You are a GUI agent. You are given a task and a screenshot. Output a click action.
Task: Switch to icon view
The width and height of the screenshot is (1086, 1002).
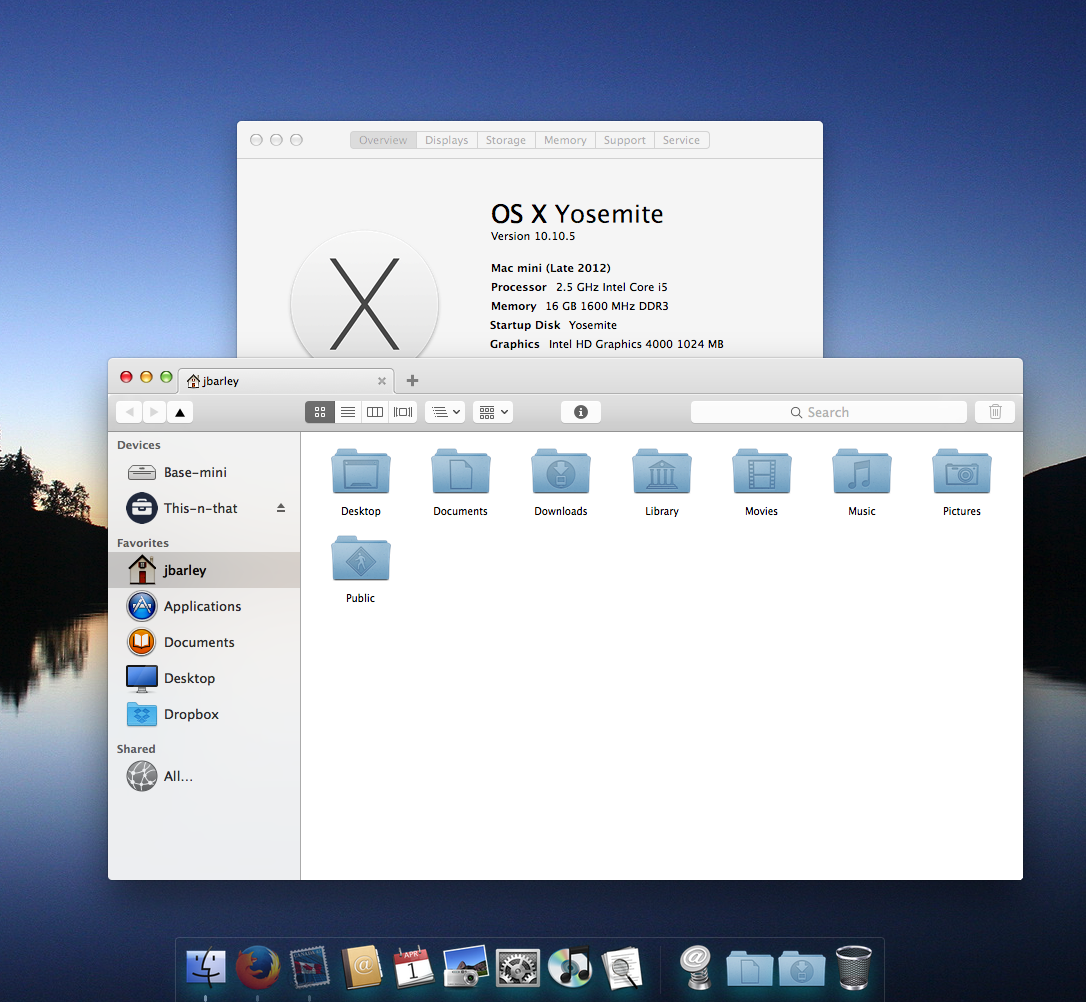(x=319, y=412)
